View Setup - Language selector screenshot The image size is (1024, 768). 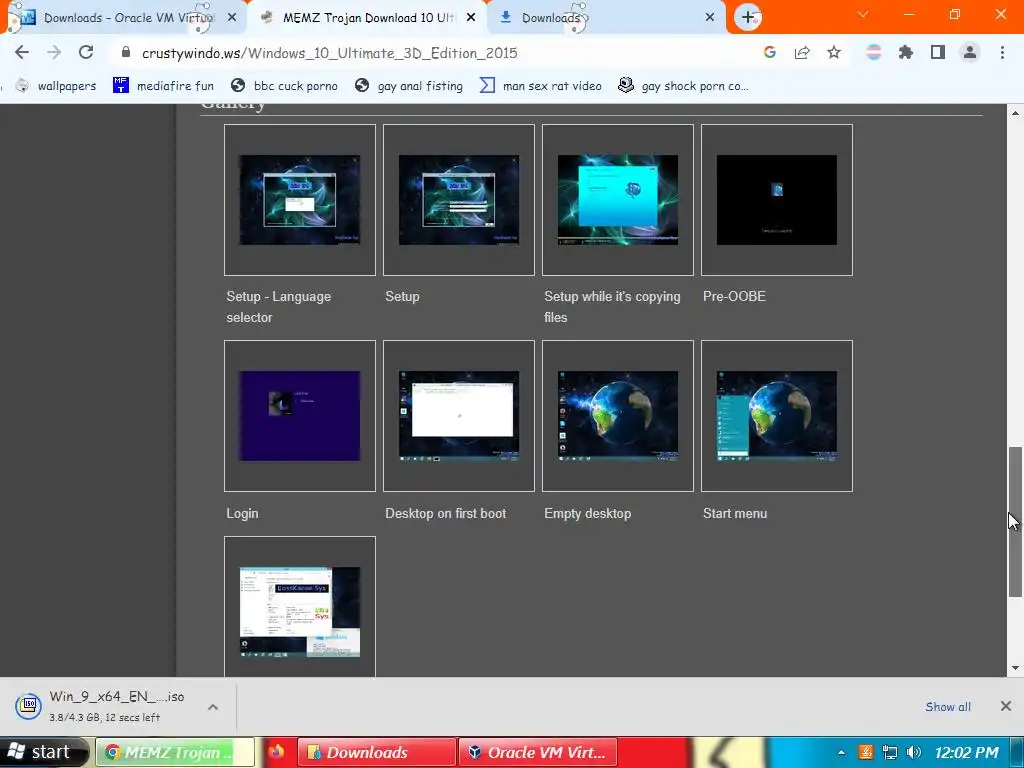300,200
